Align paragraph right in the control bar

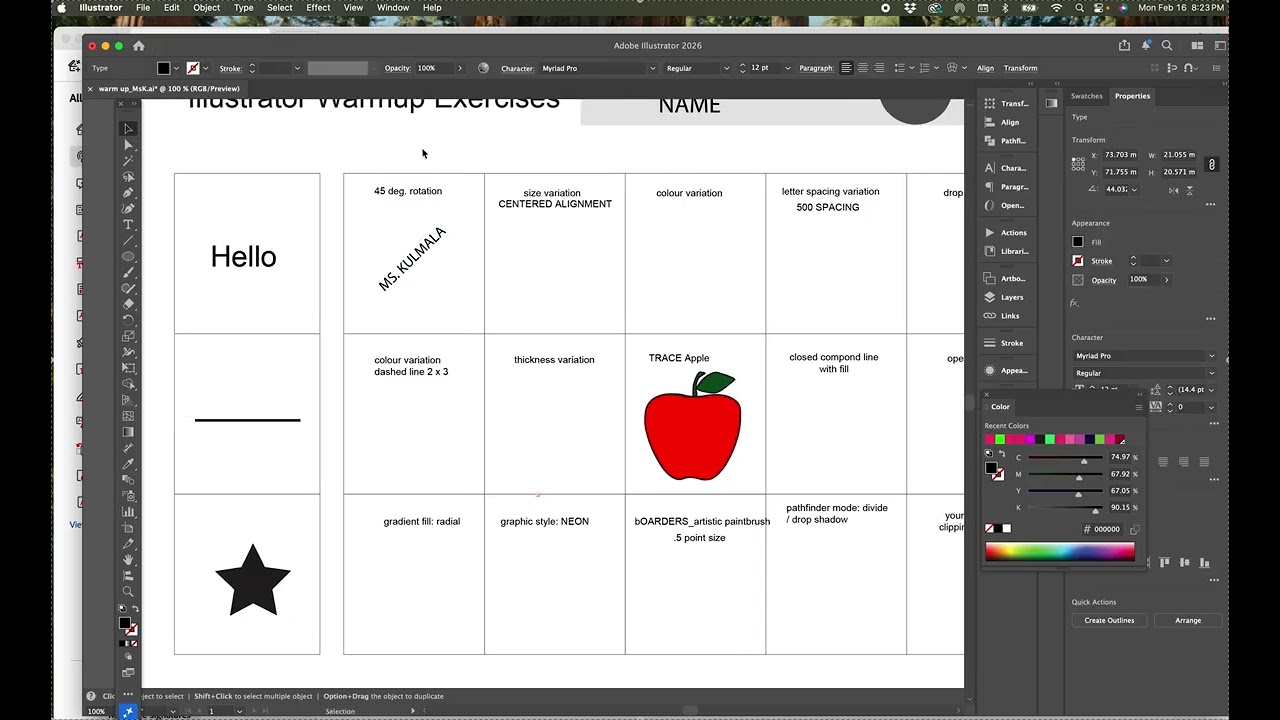coord(879,68)
